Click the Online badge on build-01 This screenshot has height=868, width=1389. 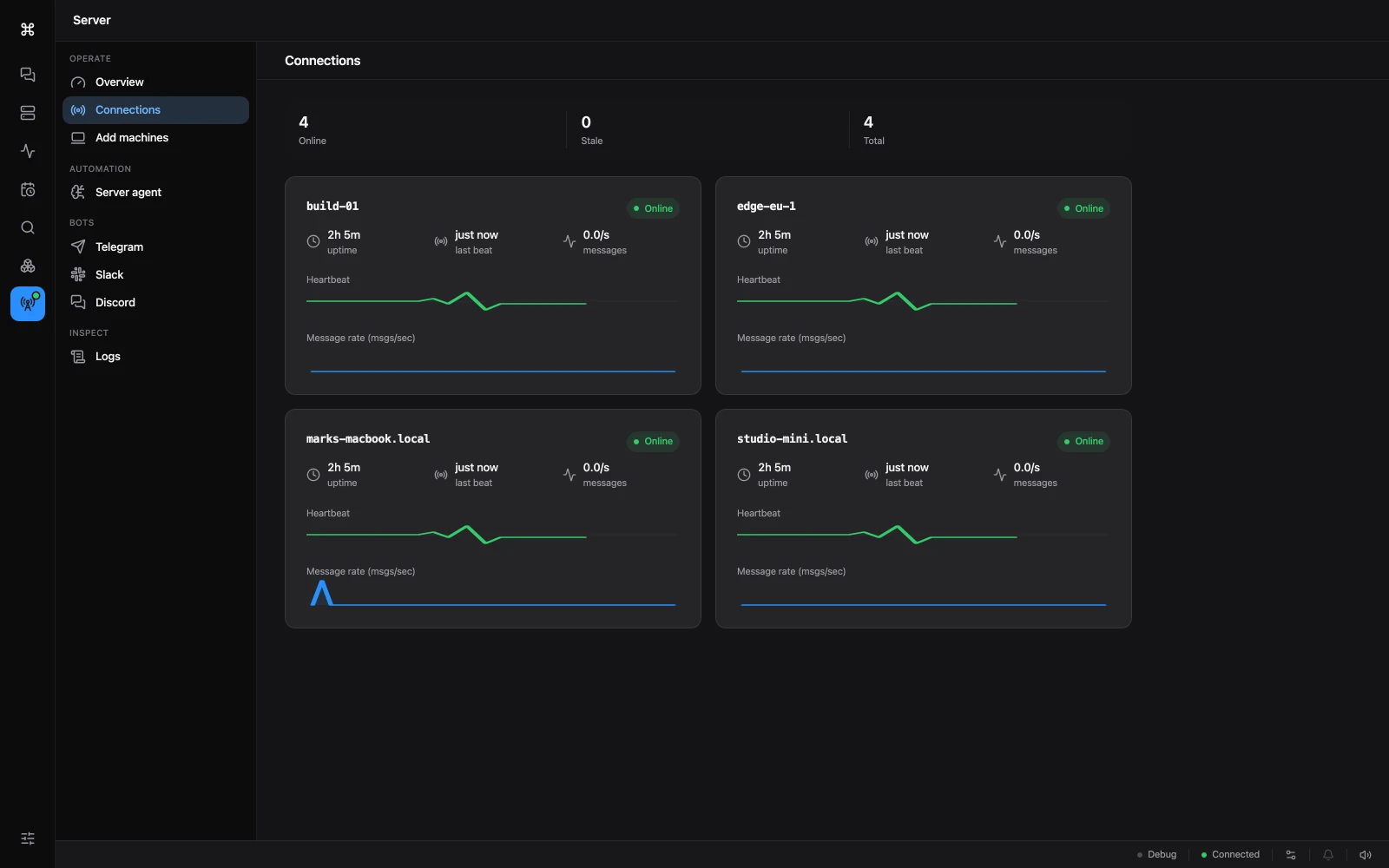(653, 208)
